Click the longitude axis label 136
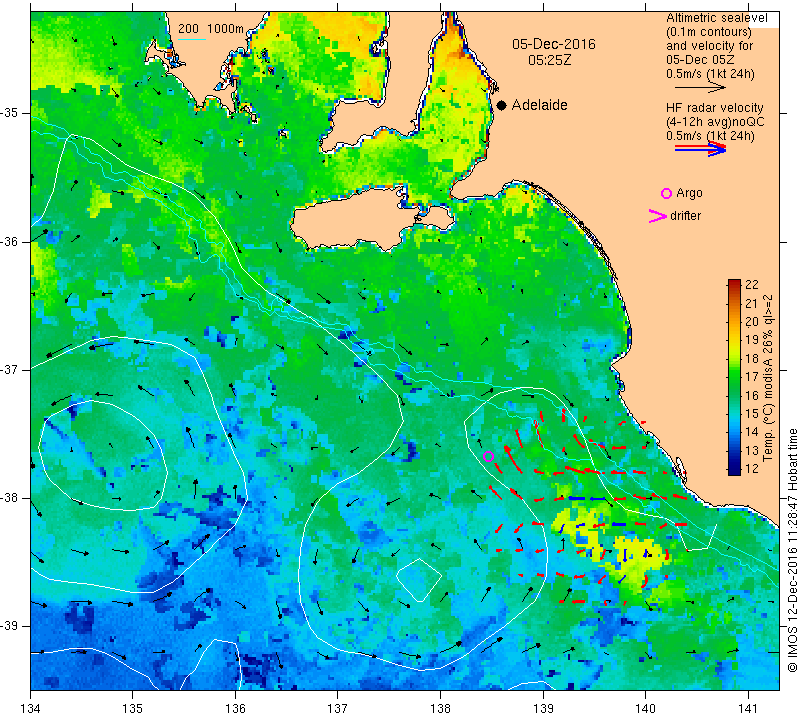Image resolution: width=800 pixels, height=720 pixels. (235, 709)
